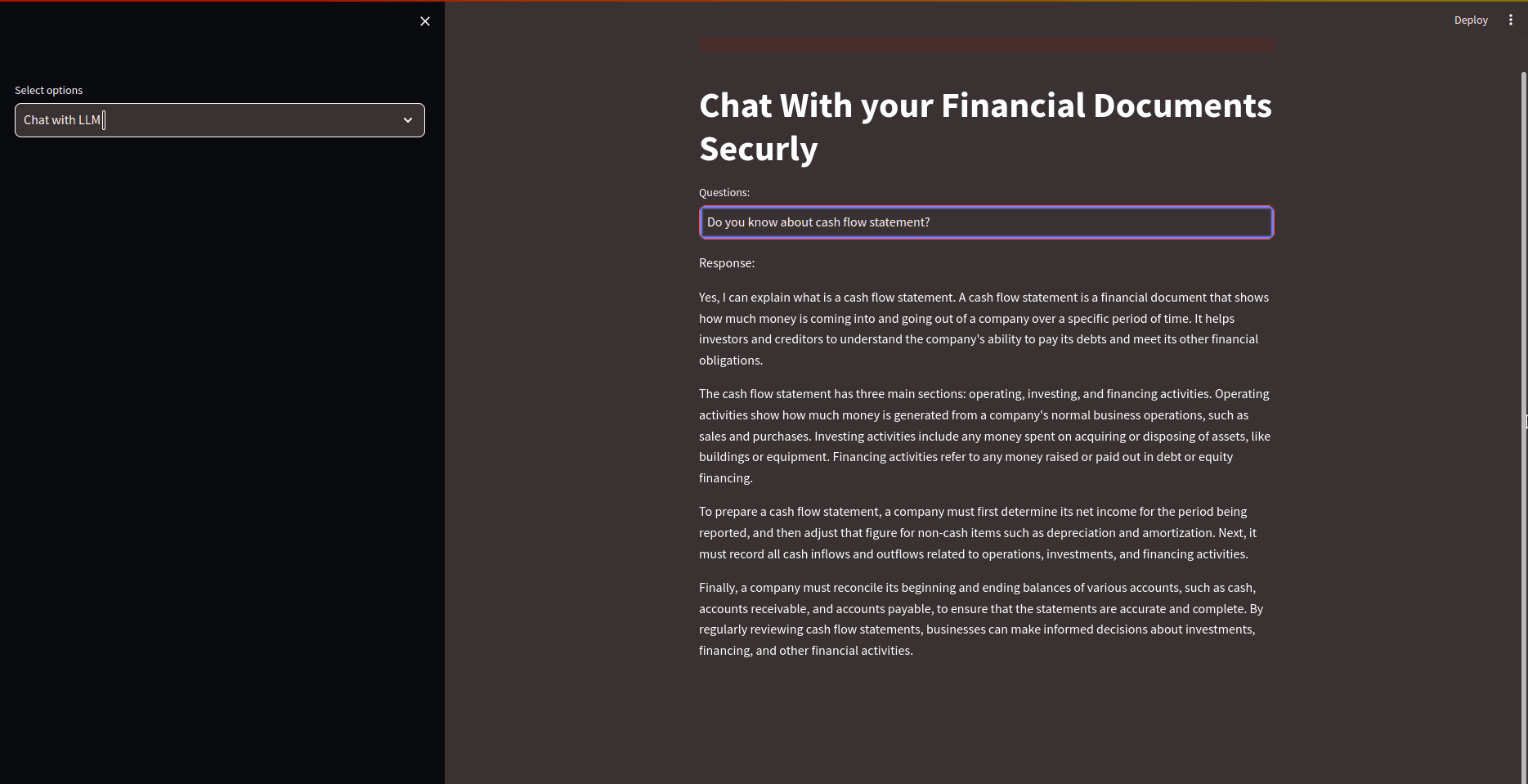Close the sidebar with the X icon
Image resolution: width=1528 pixels, height=784 pixels.
(x=425, y=21)
